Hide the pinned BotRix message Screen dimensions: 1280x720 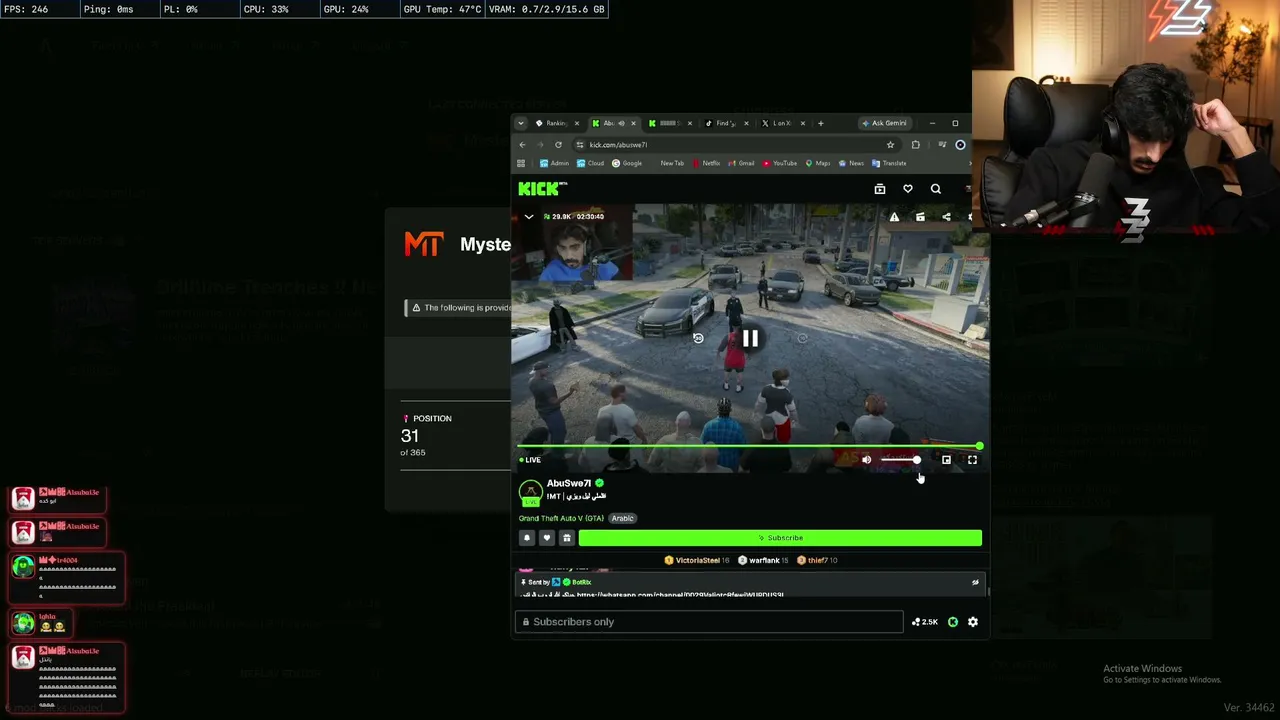(x=975, y=582)
